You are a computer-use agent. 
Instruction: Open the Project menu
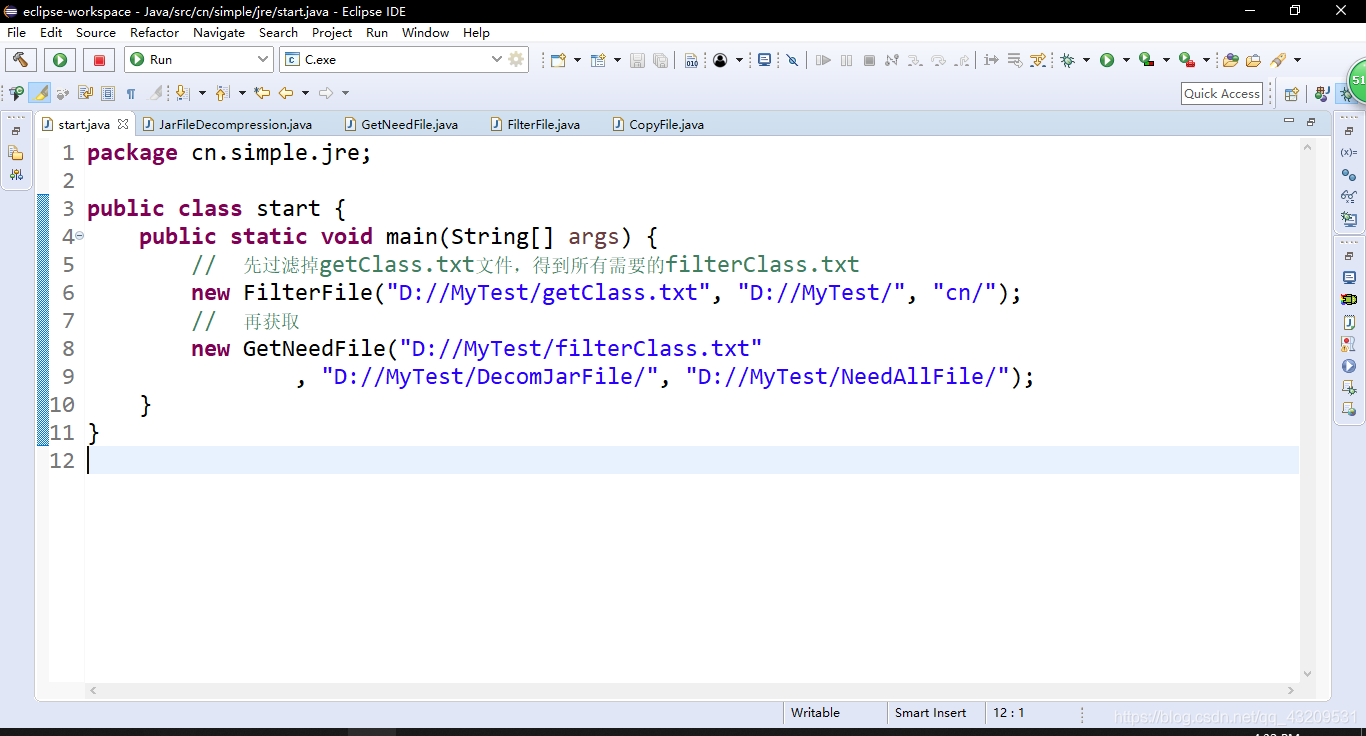332,32
